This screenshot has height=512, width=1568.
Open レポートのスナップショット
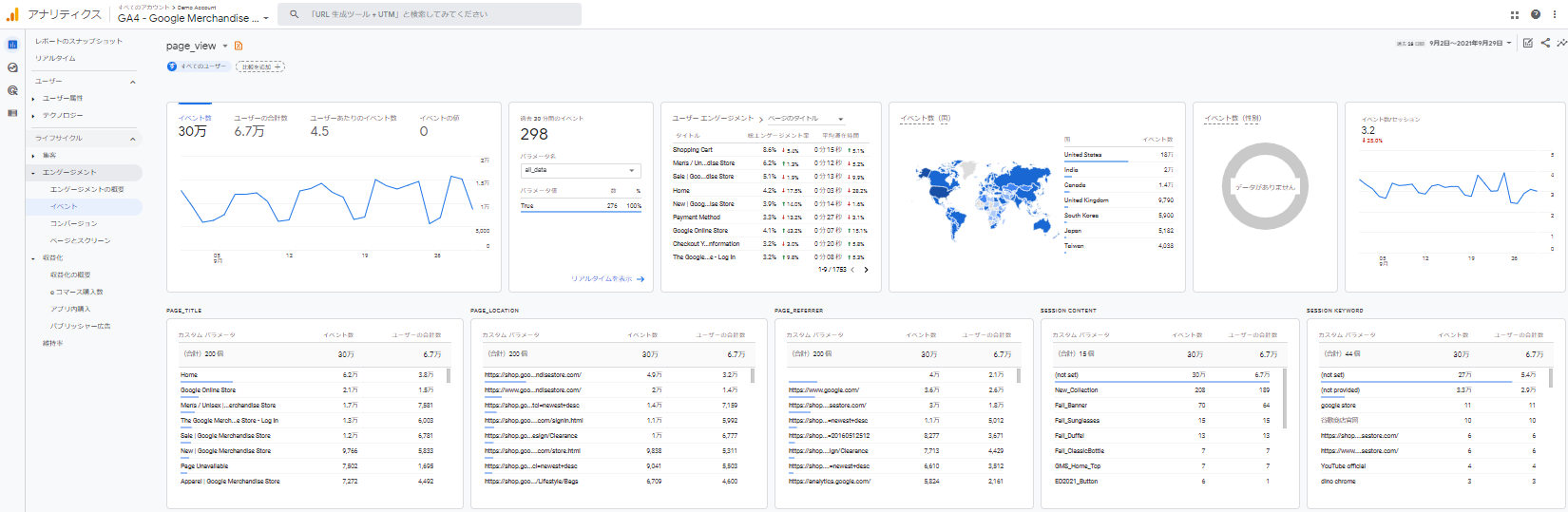point(79,41)
